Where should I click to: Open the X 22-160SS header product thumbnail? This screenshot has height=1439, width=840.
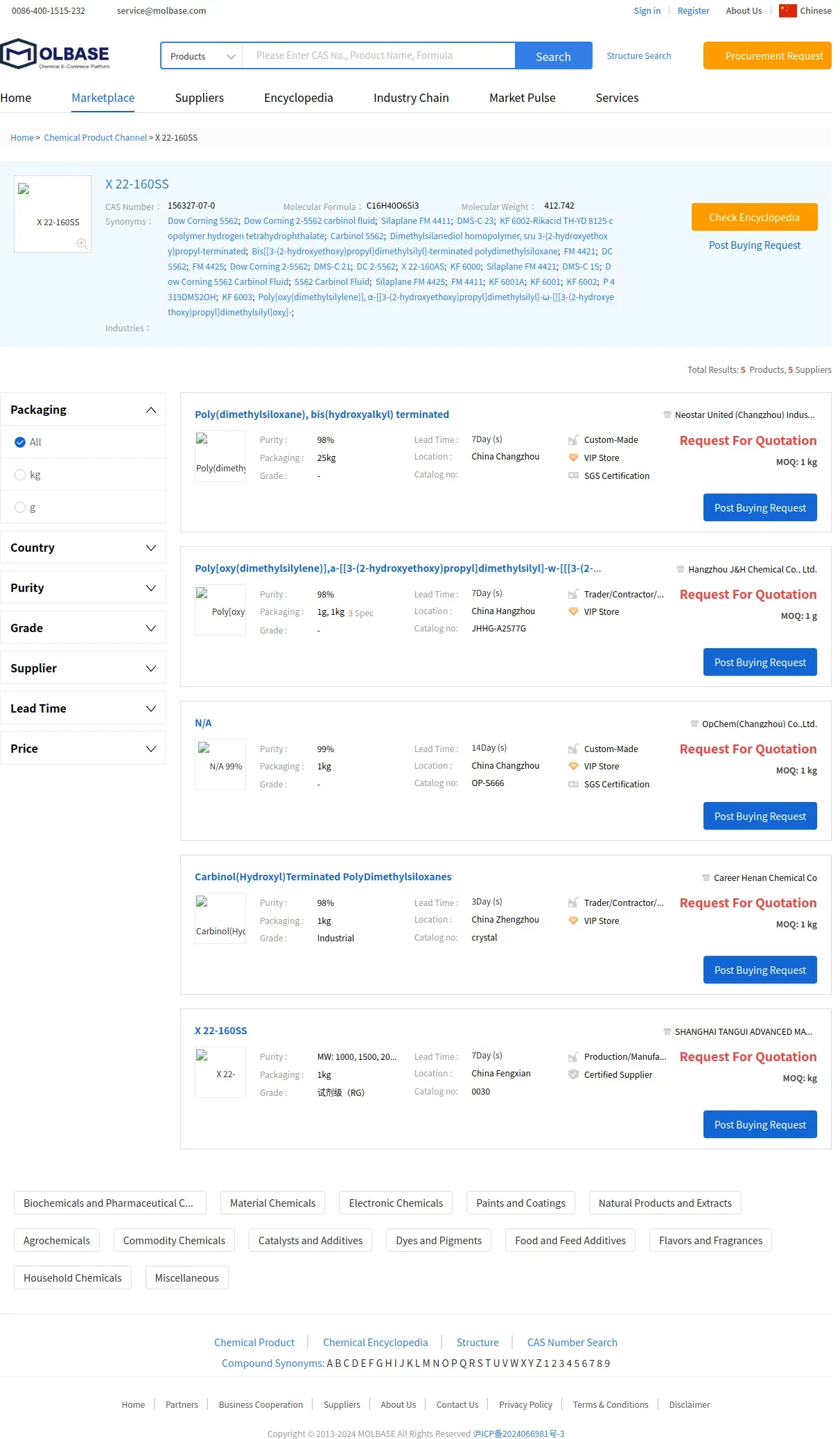pyautogui.click(x=53, y=213)
